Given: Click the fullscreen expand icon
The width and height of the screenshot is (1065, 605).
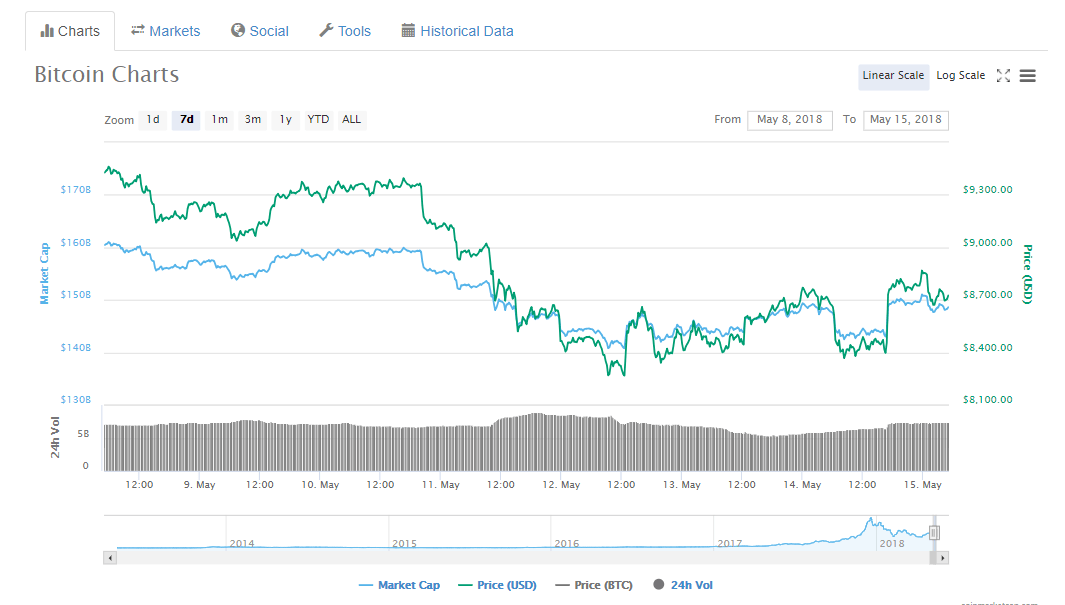Looking at the screenshot, I should click(x=1003, y=76).
